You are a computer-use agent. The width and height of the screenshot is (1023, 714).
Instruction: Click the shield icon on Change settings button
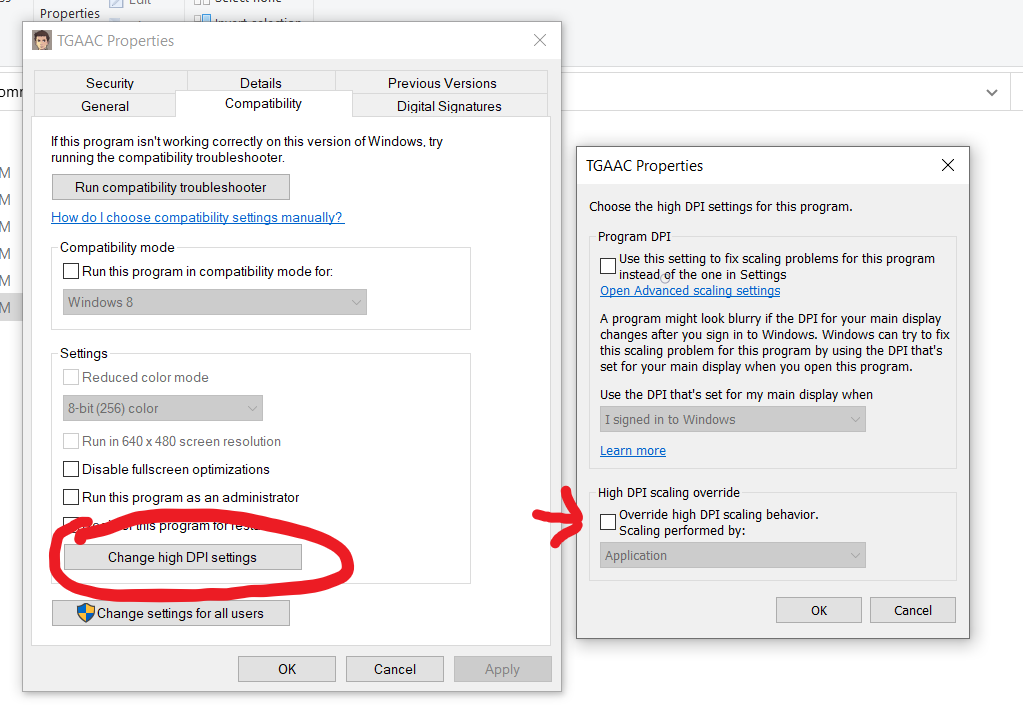tap(85, 613)
